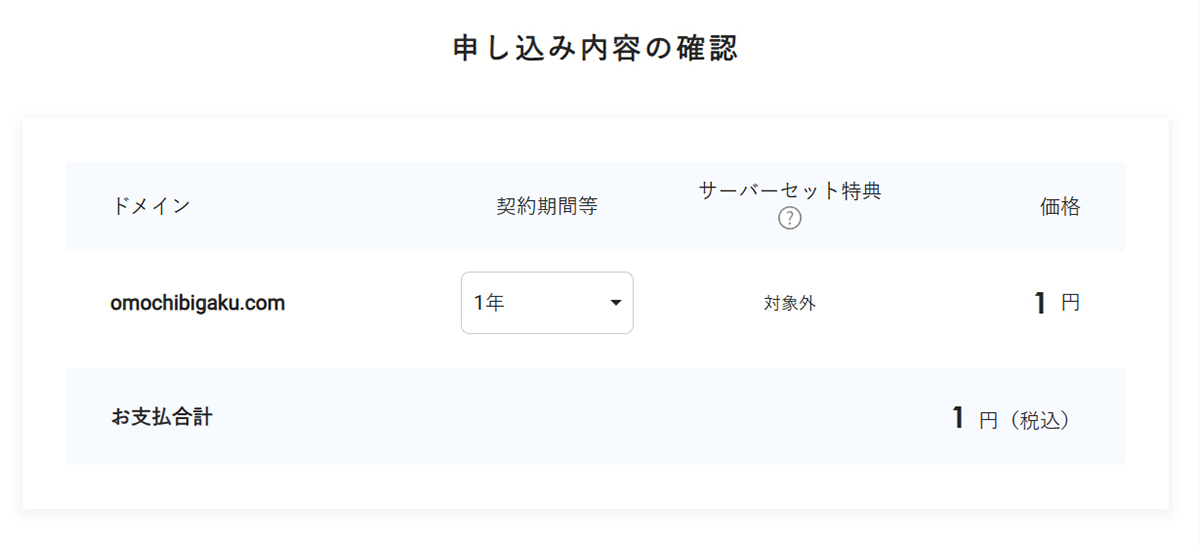Click the ドメイン column header
Screen dimensions: 1200x549
point(151,206)
